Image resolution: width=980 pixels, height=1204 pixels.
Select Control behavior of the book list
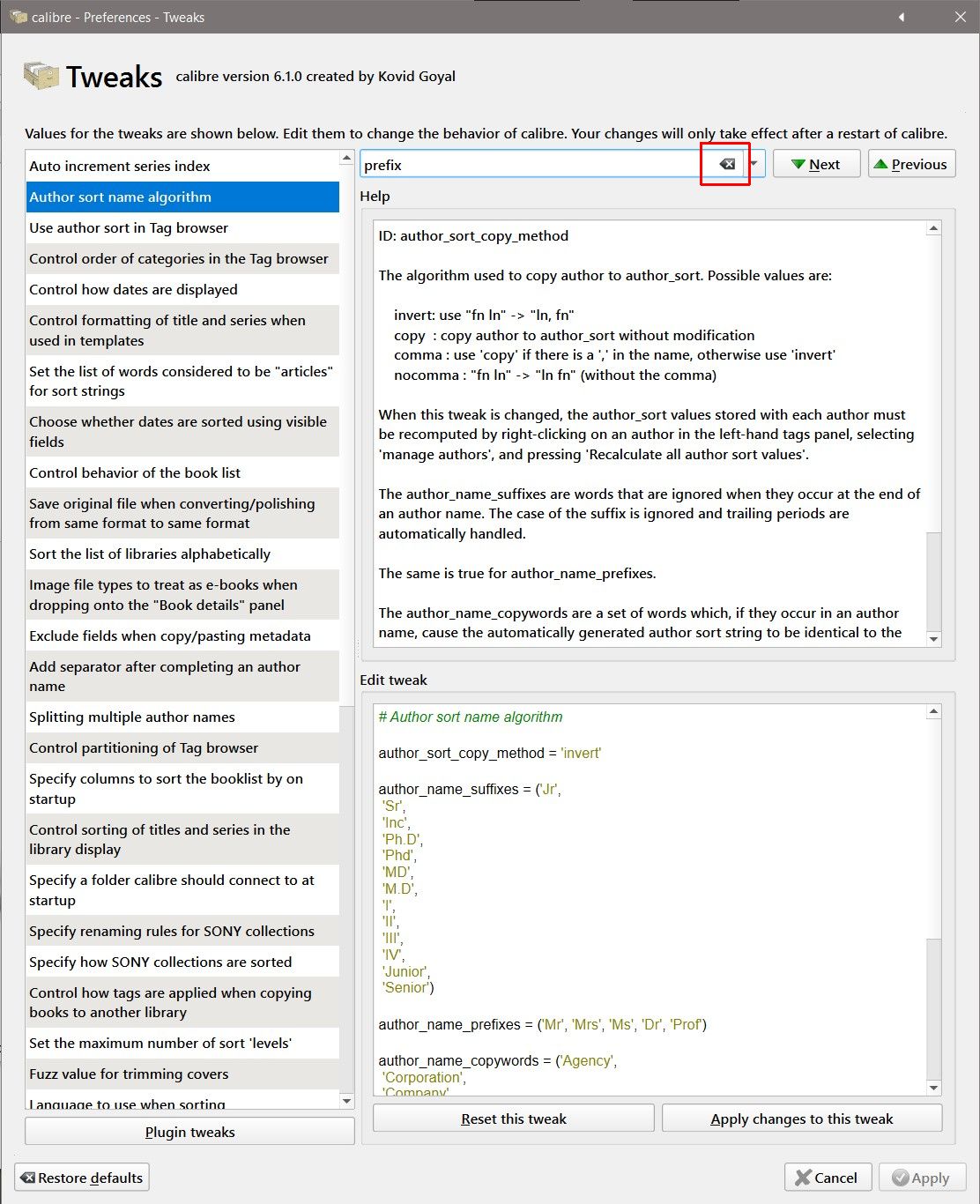[182, 472]
